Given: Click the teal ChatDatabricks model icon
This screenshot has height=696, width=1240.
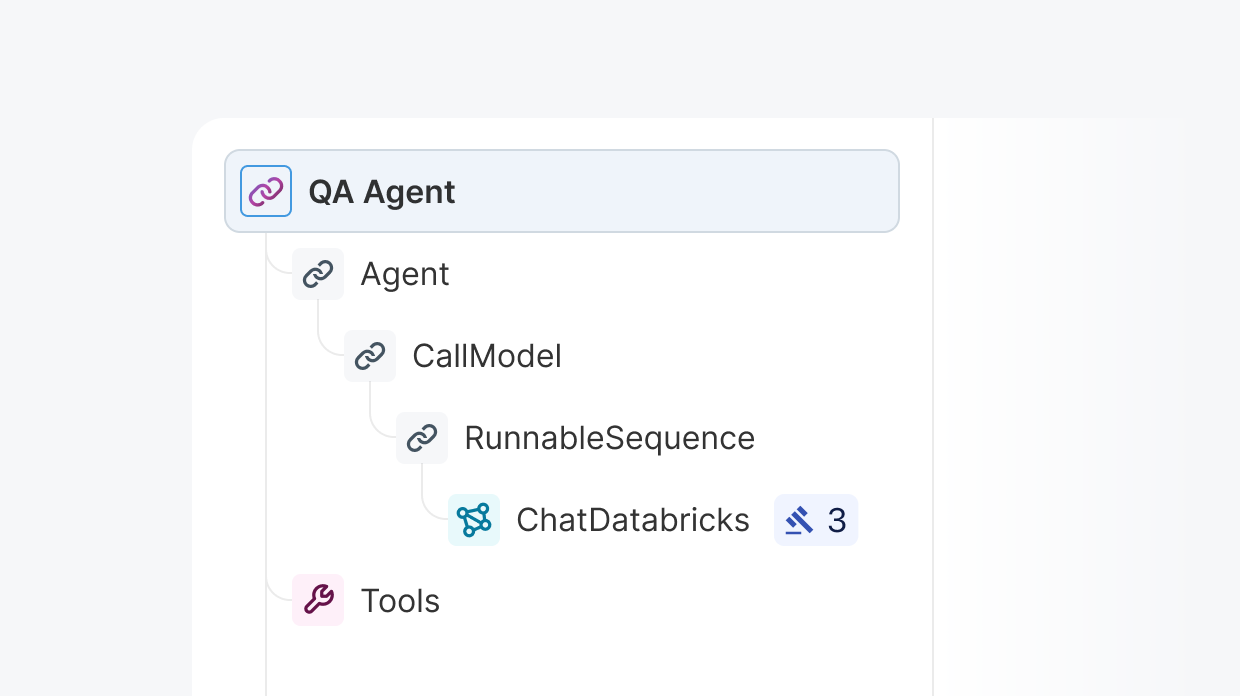Looking at the screenshot, I should [x=474, y=520].
